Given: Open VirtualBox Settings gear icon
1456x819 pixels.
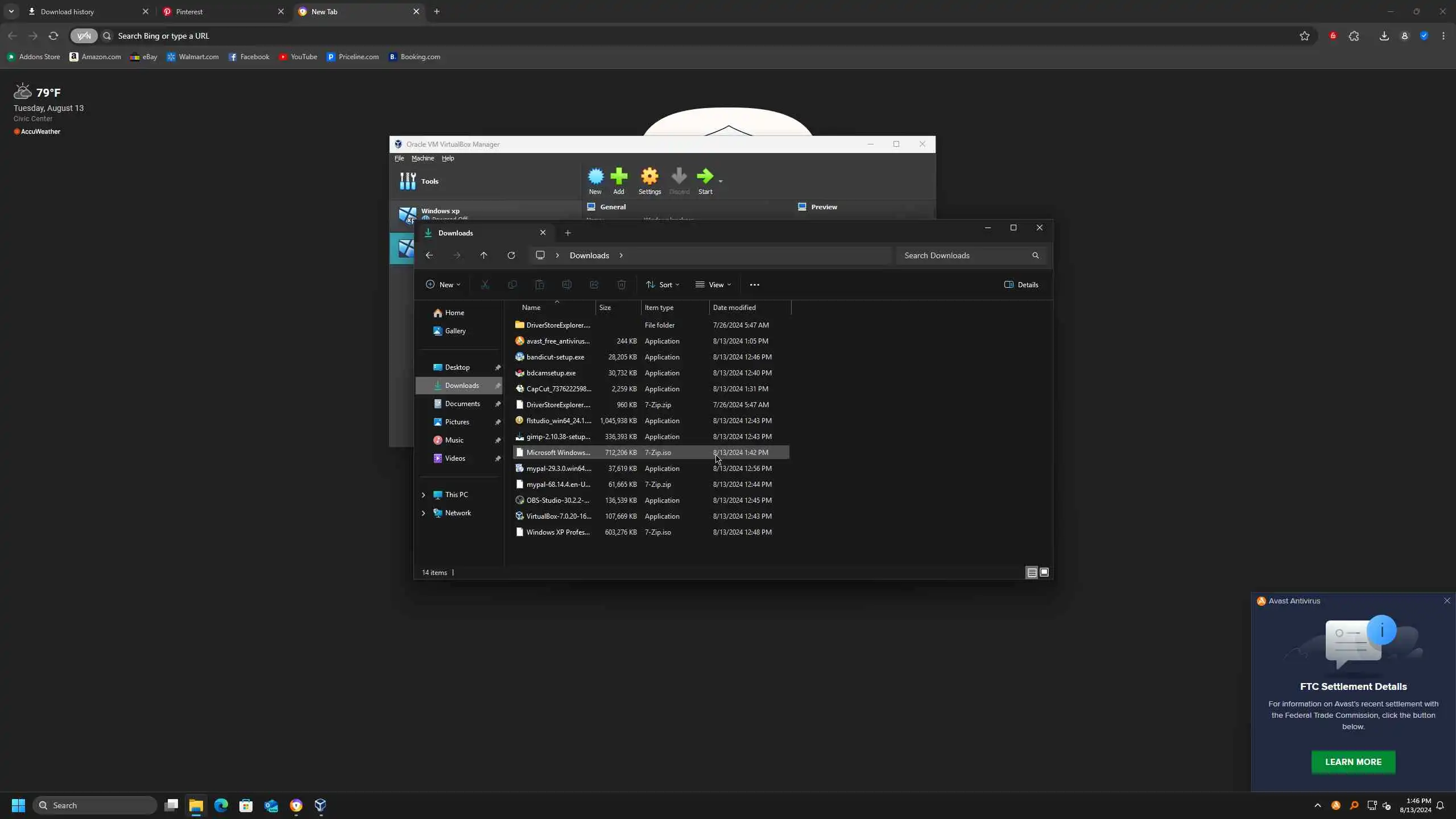Looking at the screenshot, I should [650, 177].
